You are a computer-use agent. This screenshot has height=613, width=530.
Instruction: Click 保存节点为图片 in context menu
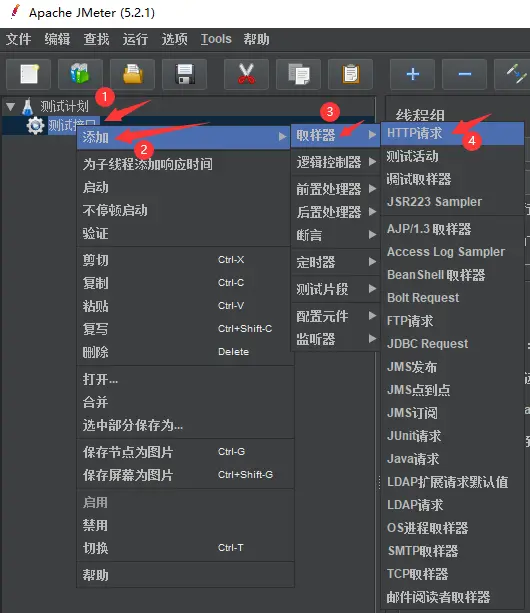(x=185, y=452)
